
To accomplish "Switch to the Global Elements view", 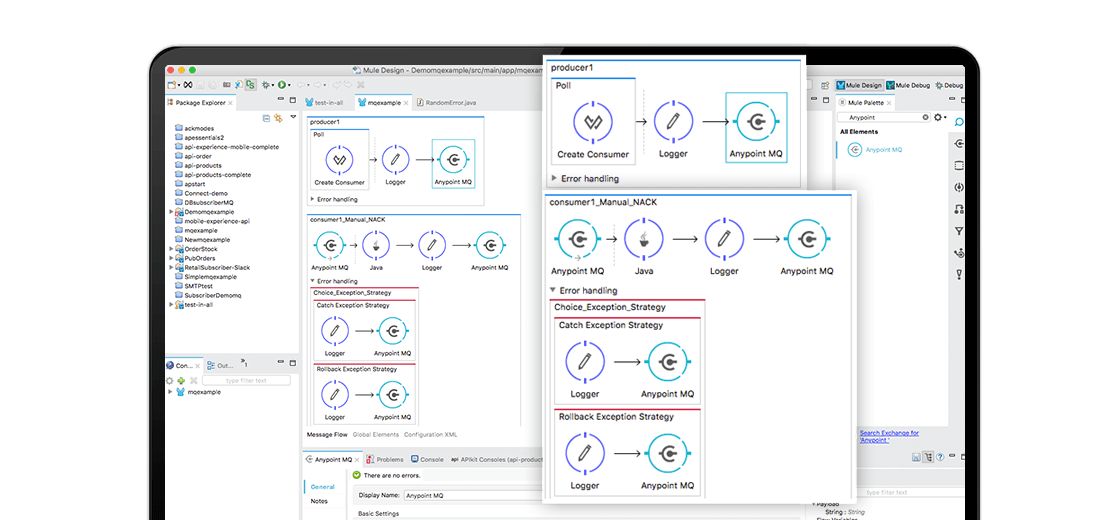I will [376, 434].
